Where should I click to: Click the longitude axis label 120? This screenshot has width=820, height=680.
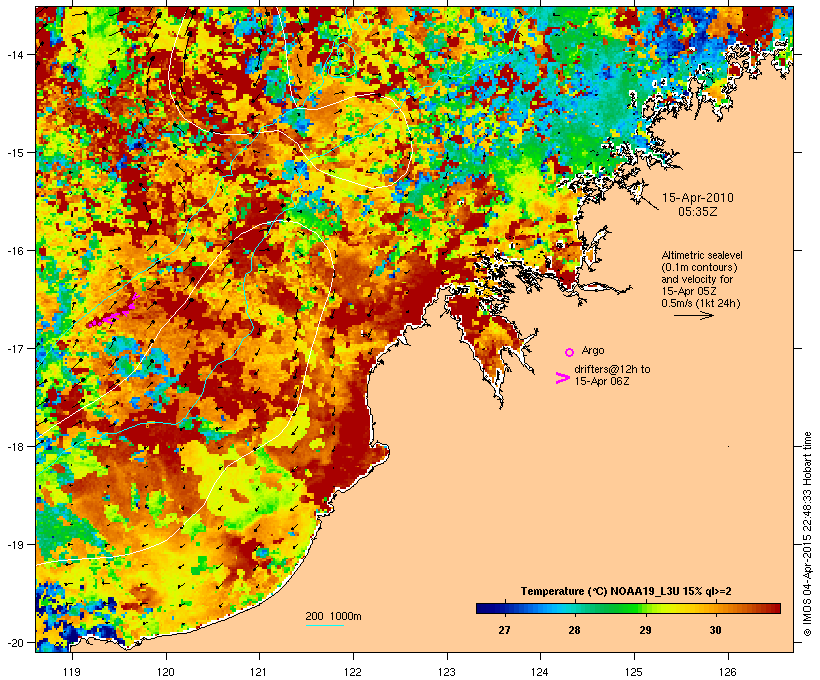pyautogui.click(x=166, y=672)
